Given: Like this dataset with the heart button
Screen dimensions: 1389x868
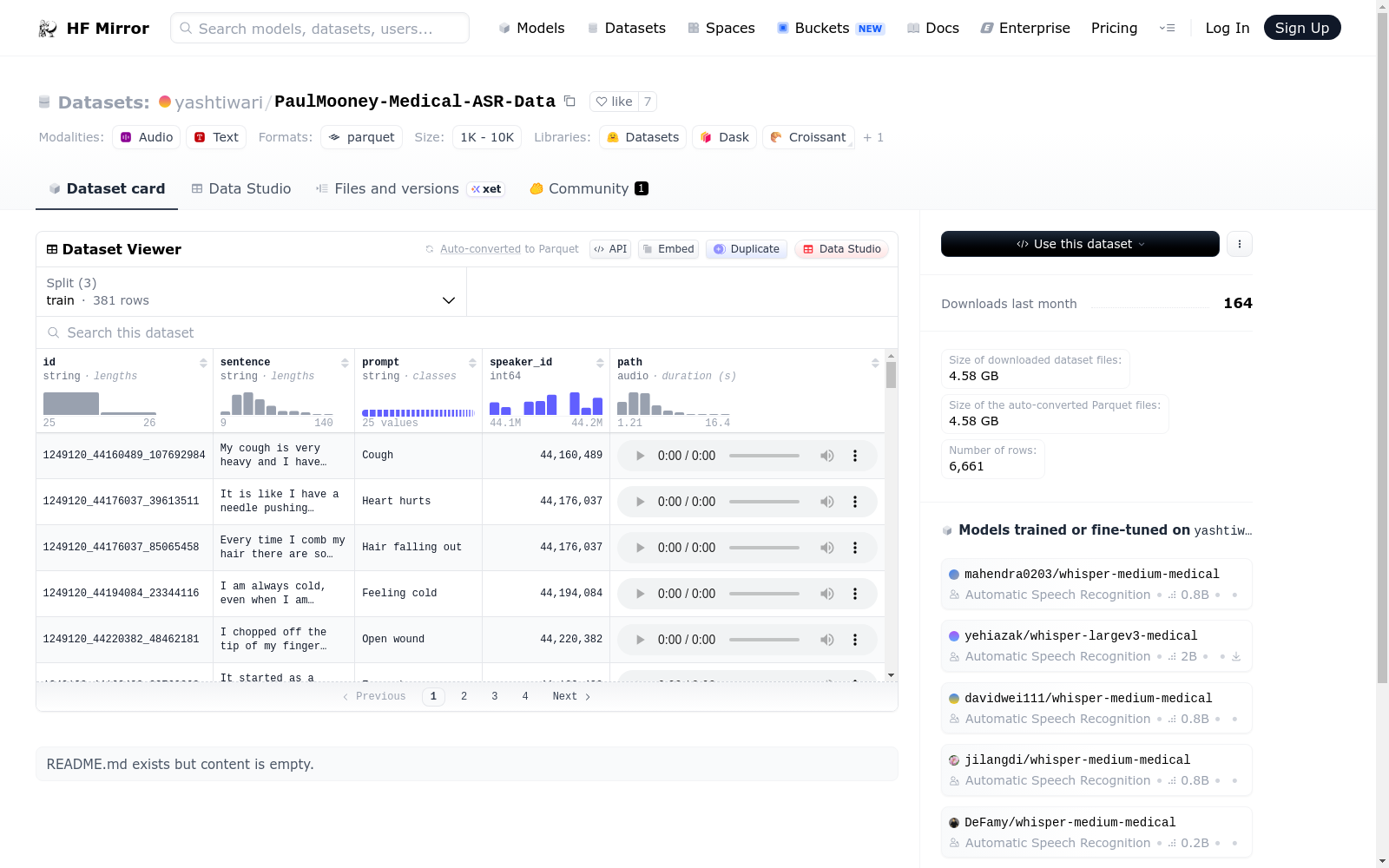Looking at the screenshot, I should [x=614, y=102].
